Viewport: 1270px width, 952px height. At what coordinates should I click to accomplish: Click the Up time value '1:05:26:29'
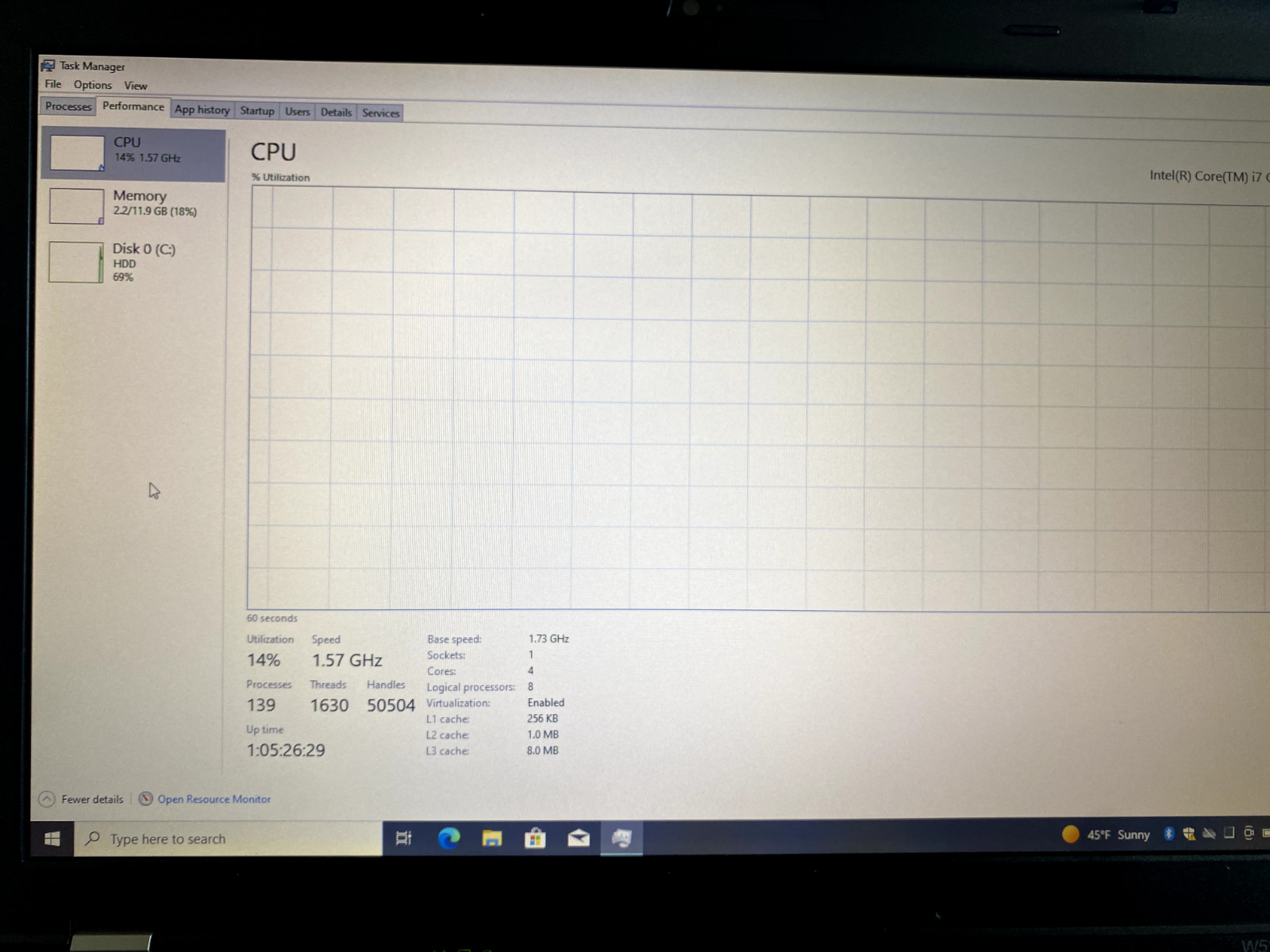coord(286,750)
